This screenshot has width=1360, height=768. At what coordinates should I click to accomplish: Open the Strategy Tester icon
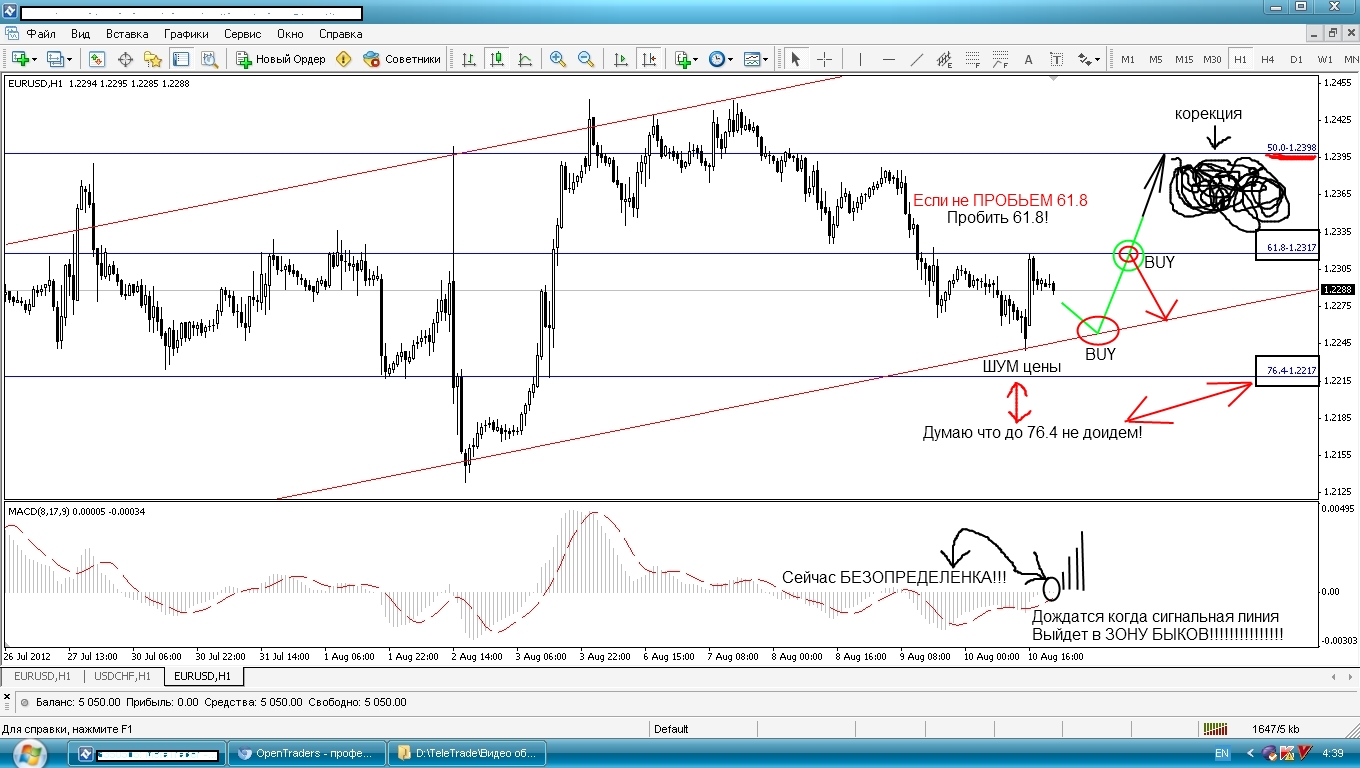click(x=209, y=59)
